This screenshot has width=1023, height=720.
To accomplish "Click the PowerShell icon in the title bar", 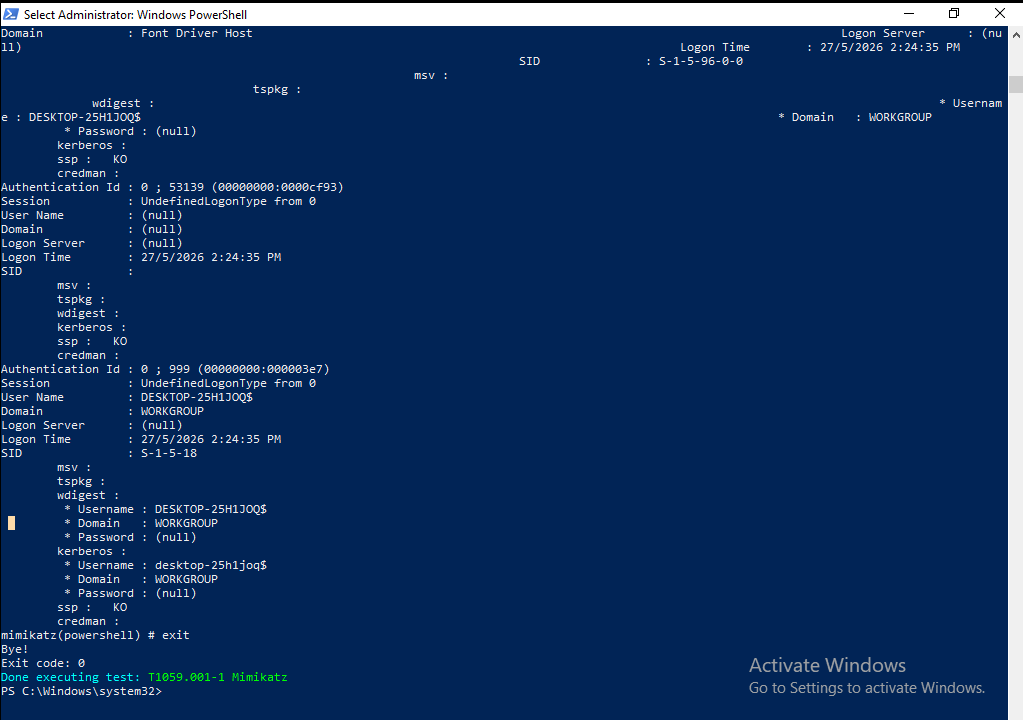I will coord(10,14).
